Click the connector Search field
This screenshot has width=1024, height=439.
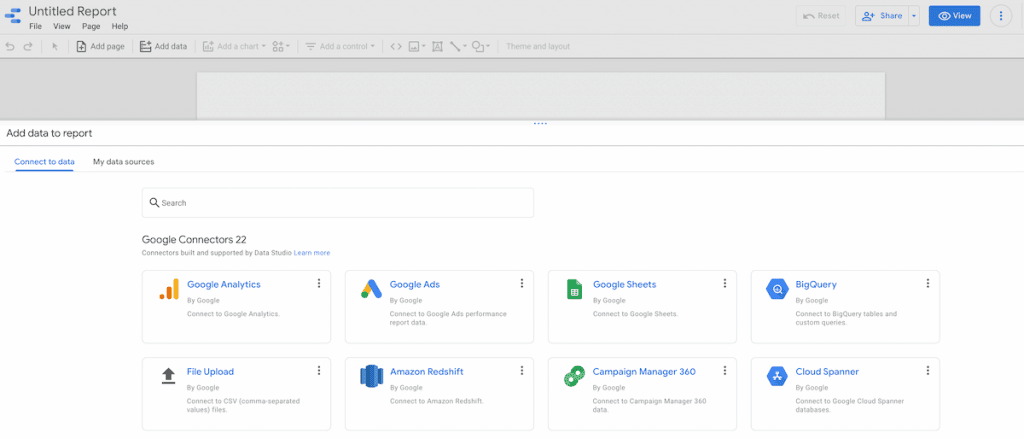[338, 203]
